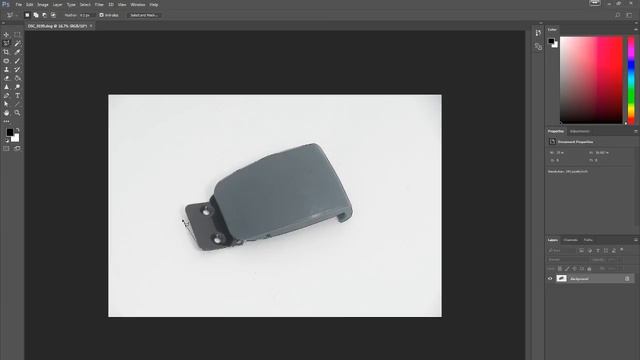Open the Properties panel menu

click(636, 131)
